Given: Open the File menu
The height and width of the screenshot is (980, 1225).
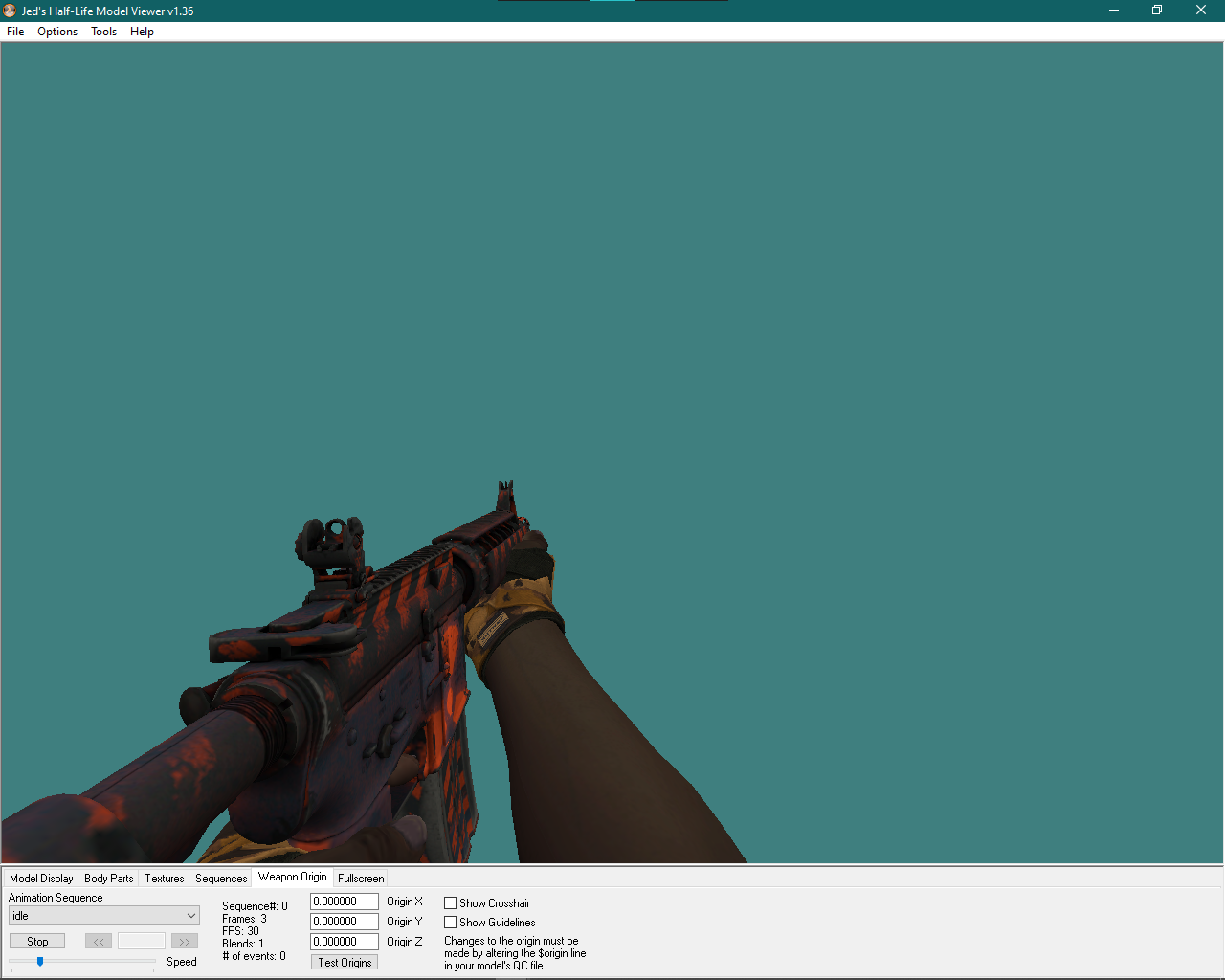Looking at the screenshot, I should 15,32.
